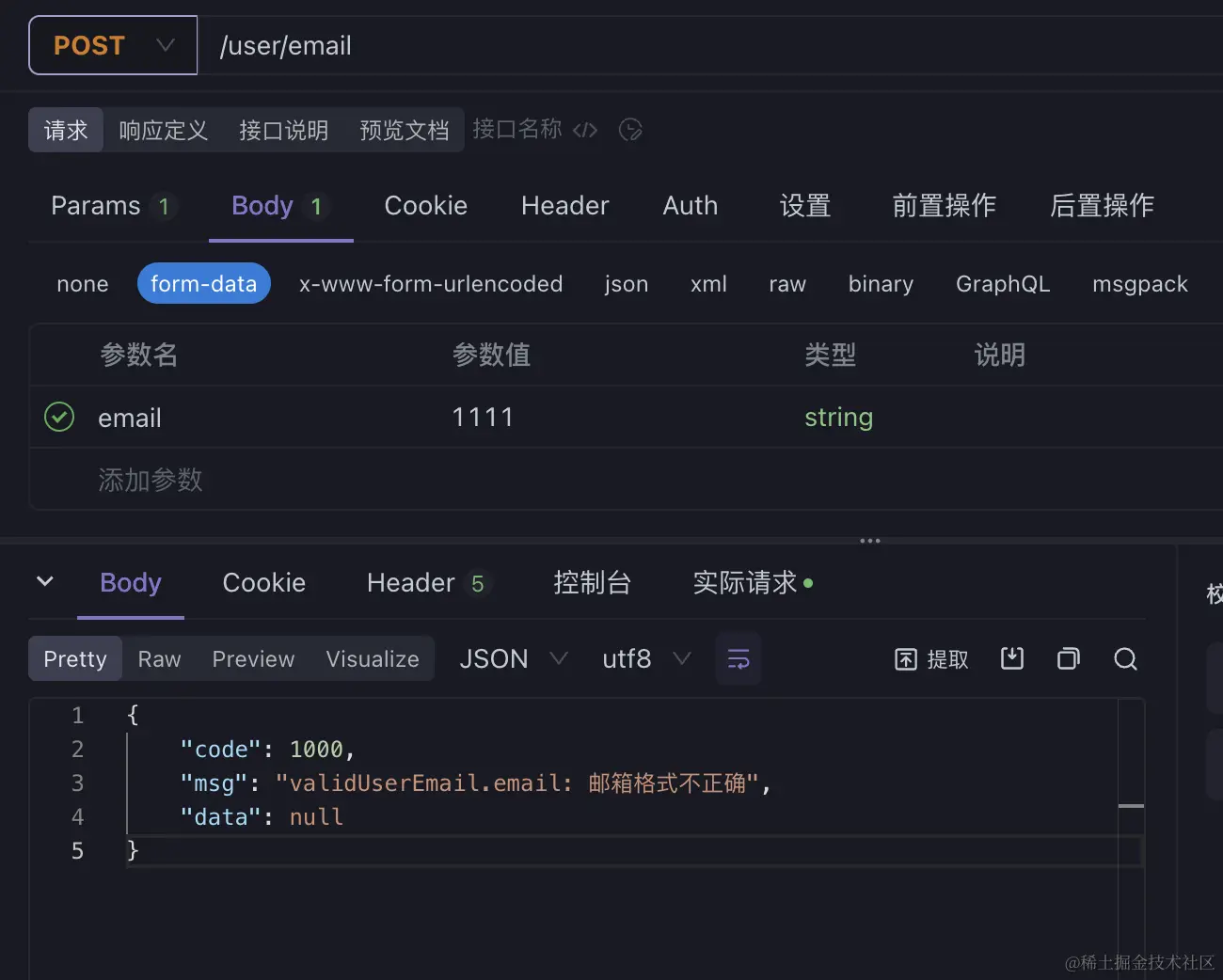Open the Header tab in the response section
The image size is (1223, 980).
[x=412, y=583]
